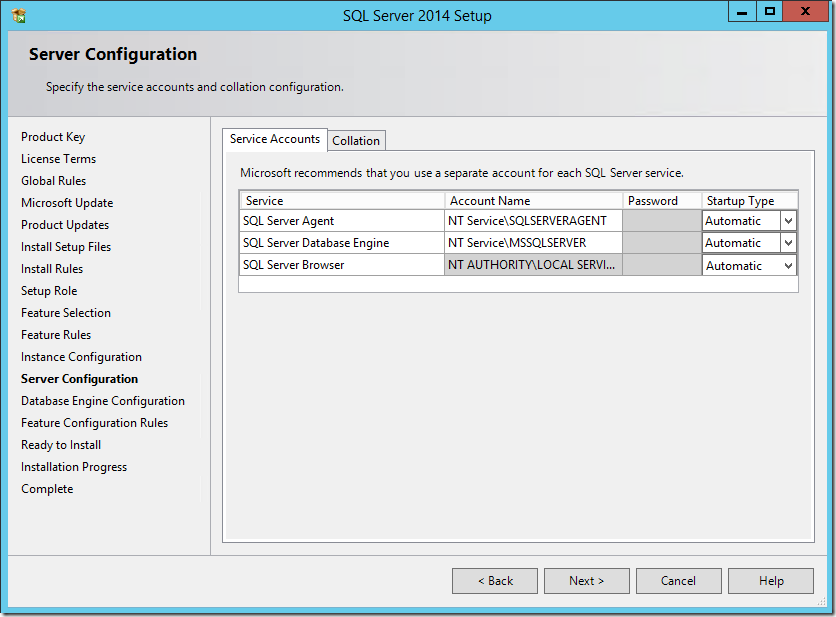
Task: Close the SQL Server 2014 Setup window
Action: point(806,12)
